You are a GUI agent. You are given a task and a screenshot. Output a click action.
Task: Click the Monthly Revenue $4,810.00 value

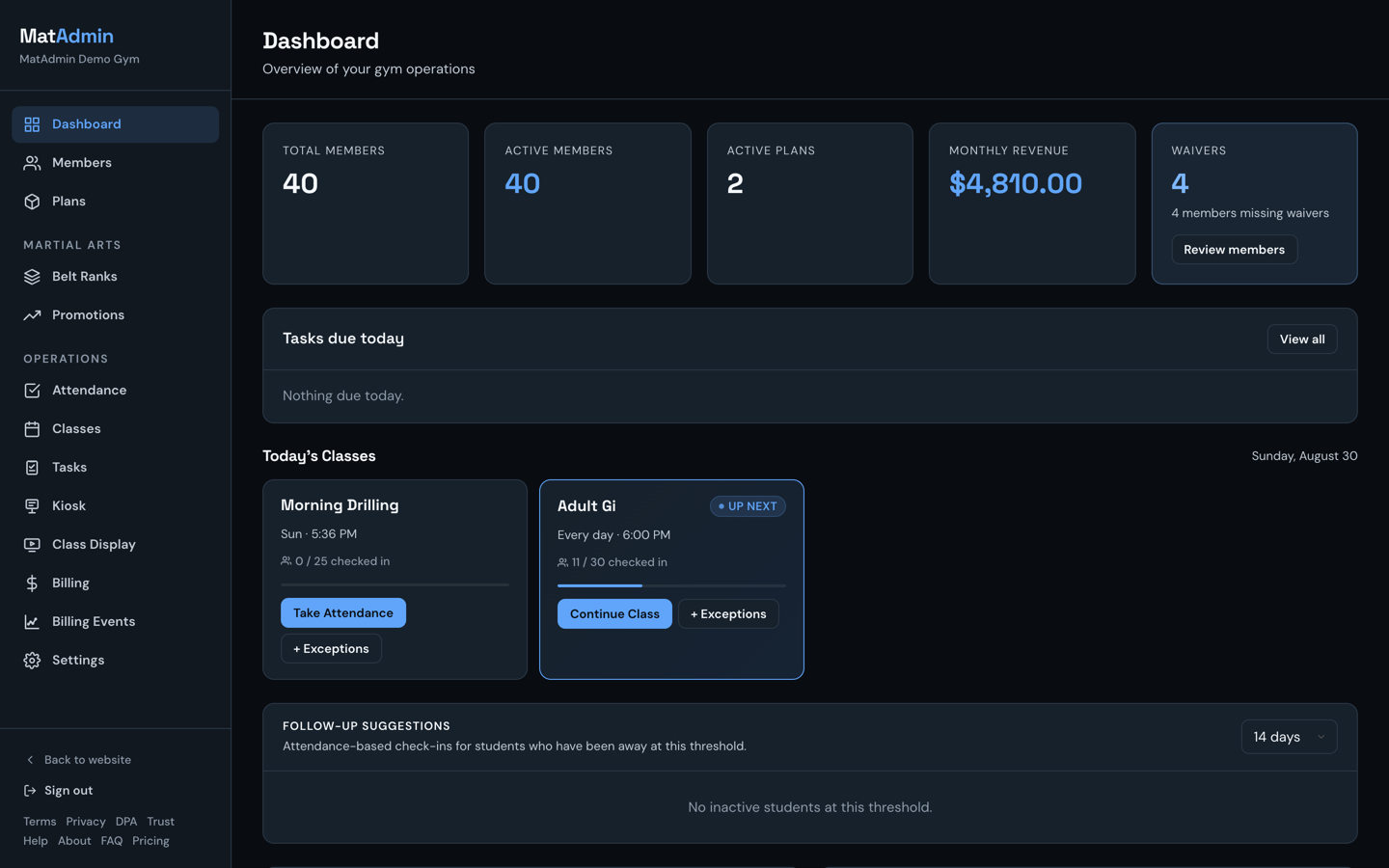tap(1016, 183)
